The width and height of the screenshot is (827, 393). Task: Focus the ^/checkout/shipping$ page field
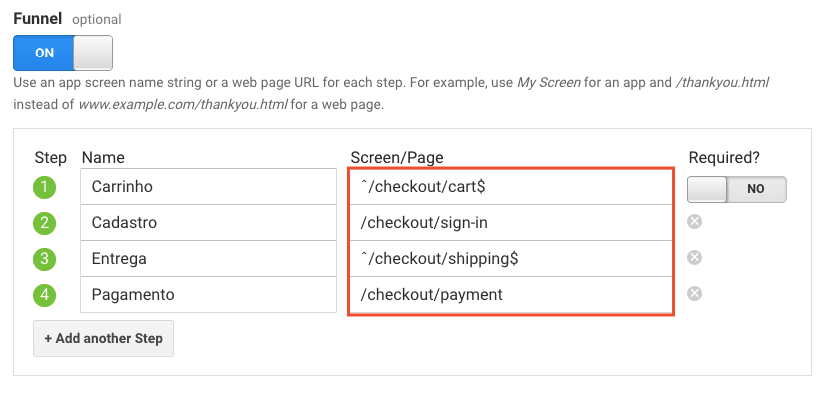pos(511,258)
